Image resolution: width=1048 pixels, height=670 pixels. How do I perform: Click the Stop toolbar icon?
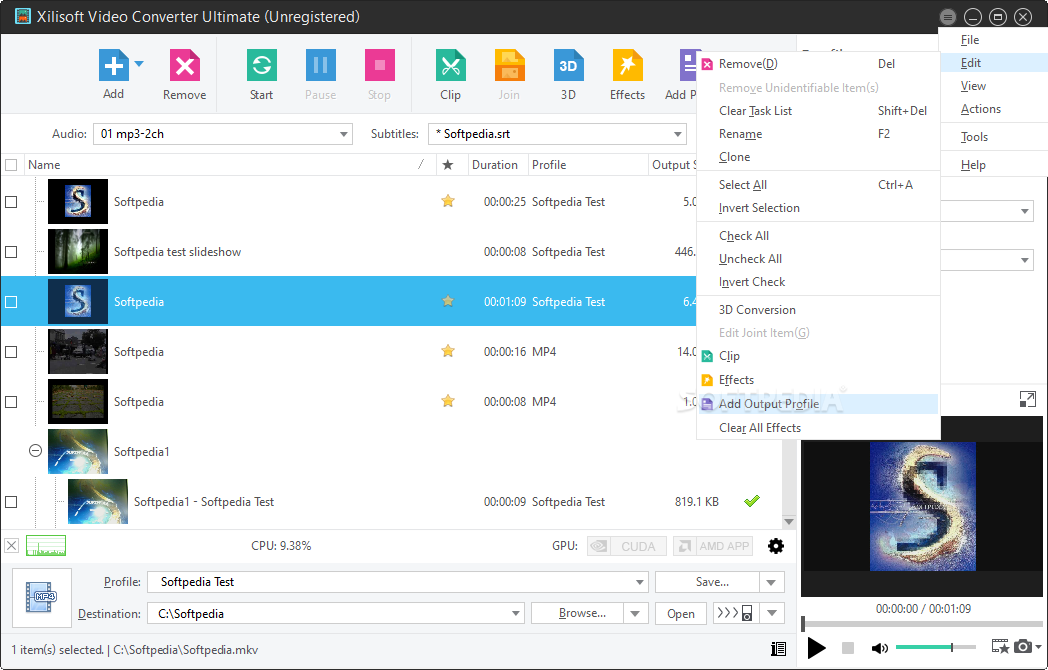tap(380, 66)
